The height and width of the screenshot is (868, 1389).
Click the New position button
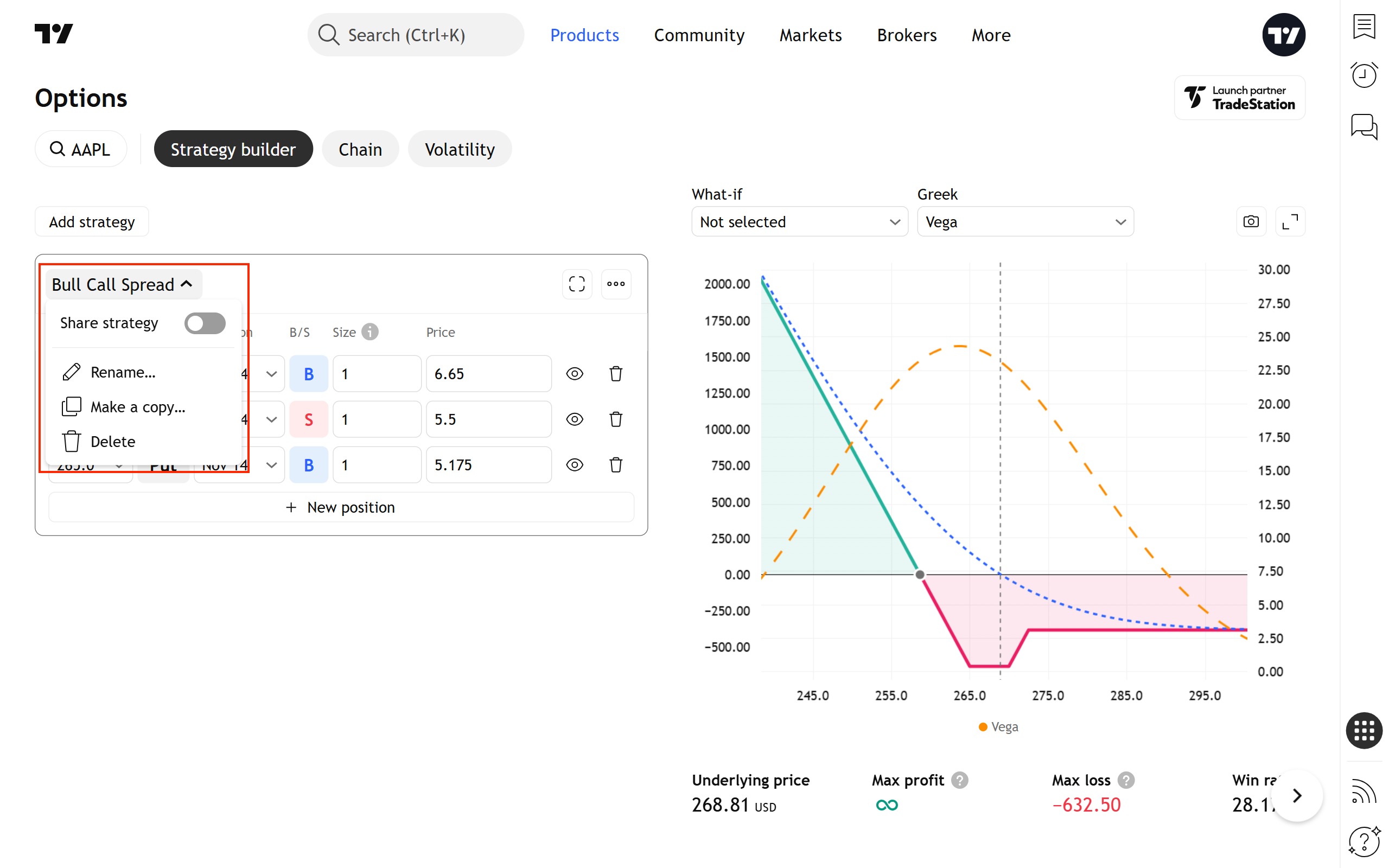341,507
